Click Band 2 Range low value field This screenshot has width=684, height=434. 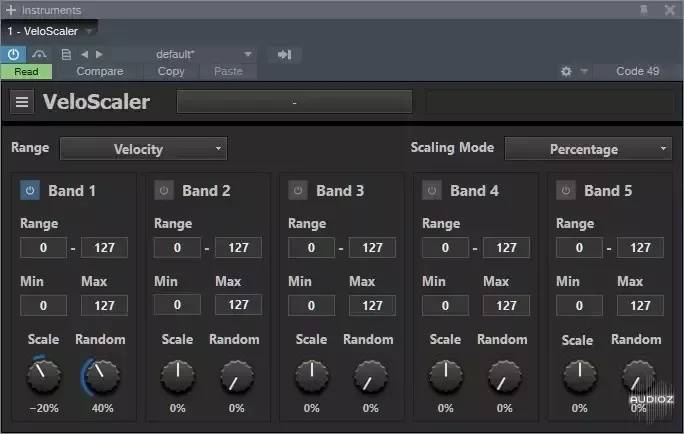177,248
